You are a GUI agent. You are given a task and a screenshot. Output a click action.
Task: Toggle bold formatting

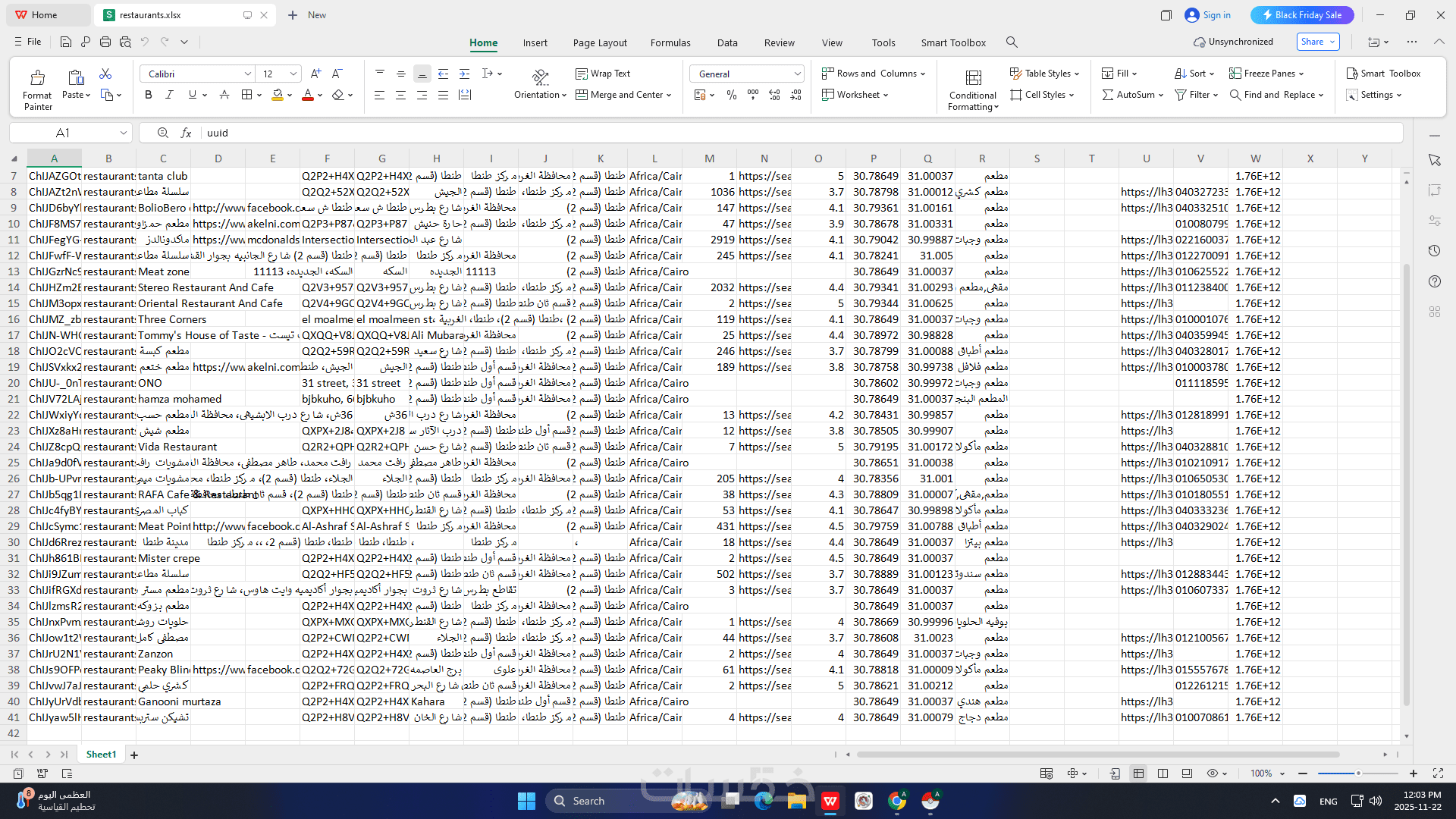pyautogui.click(x=148, y=95)
